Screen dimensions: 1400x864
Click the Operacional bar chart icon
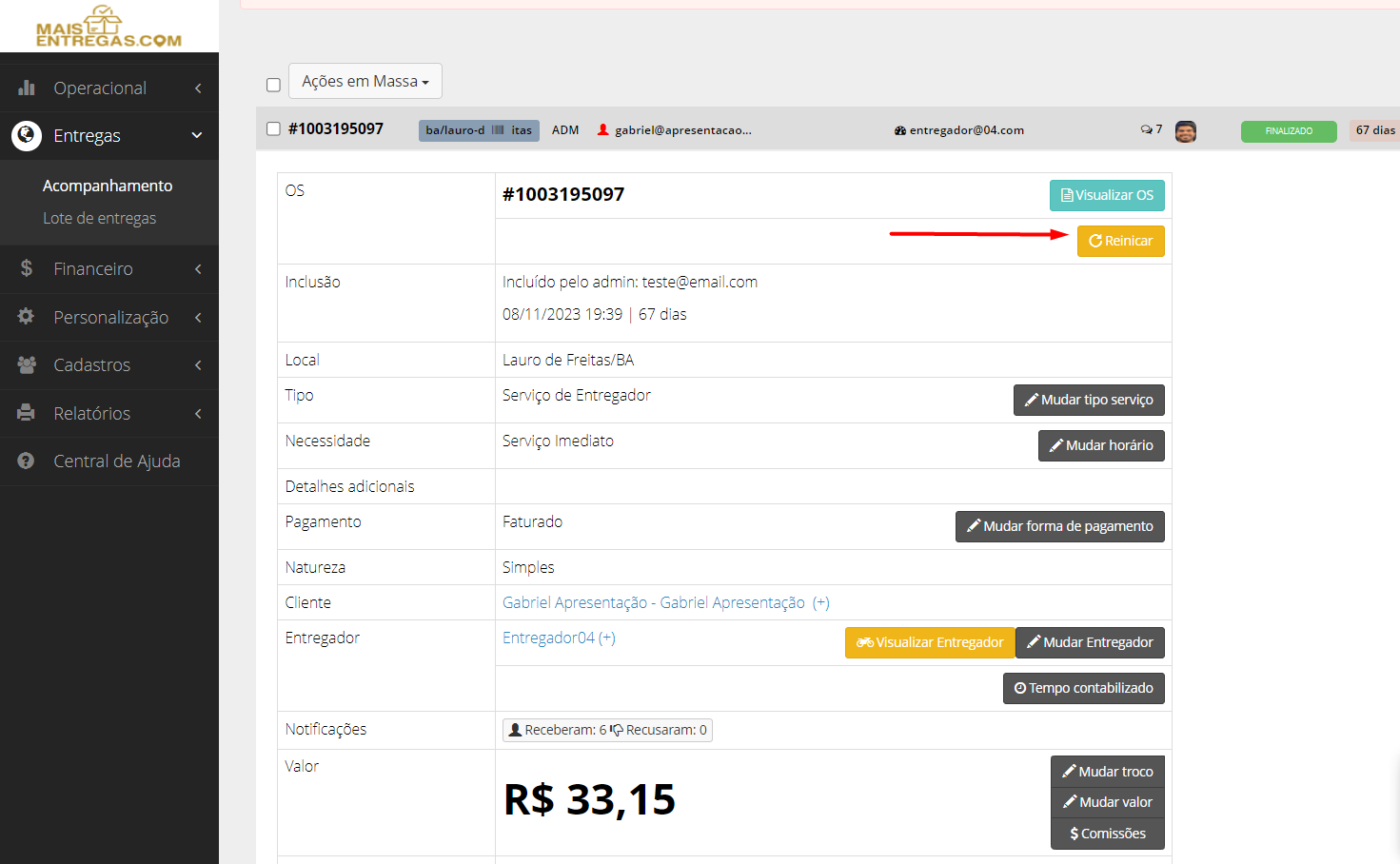click(x=27, y=88)
